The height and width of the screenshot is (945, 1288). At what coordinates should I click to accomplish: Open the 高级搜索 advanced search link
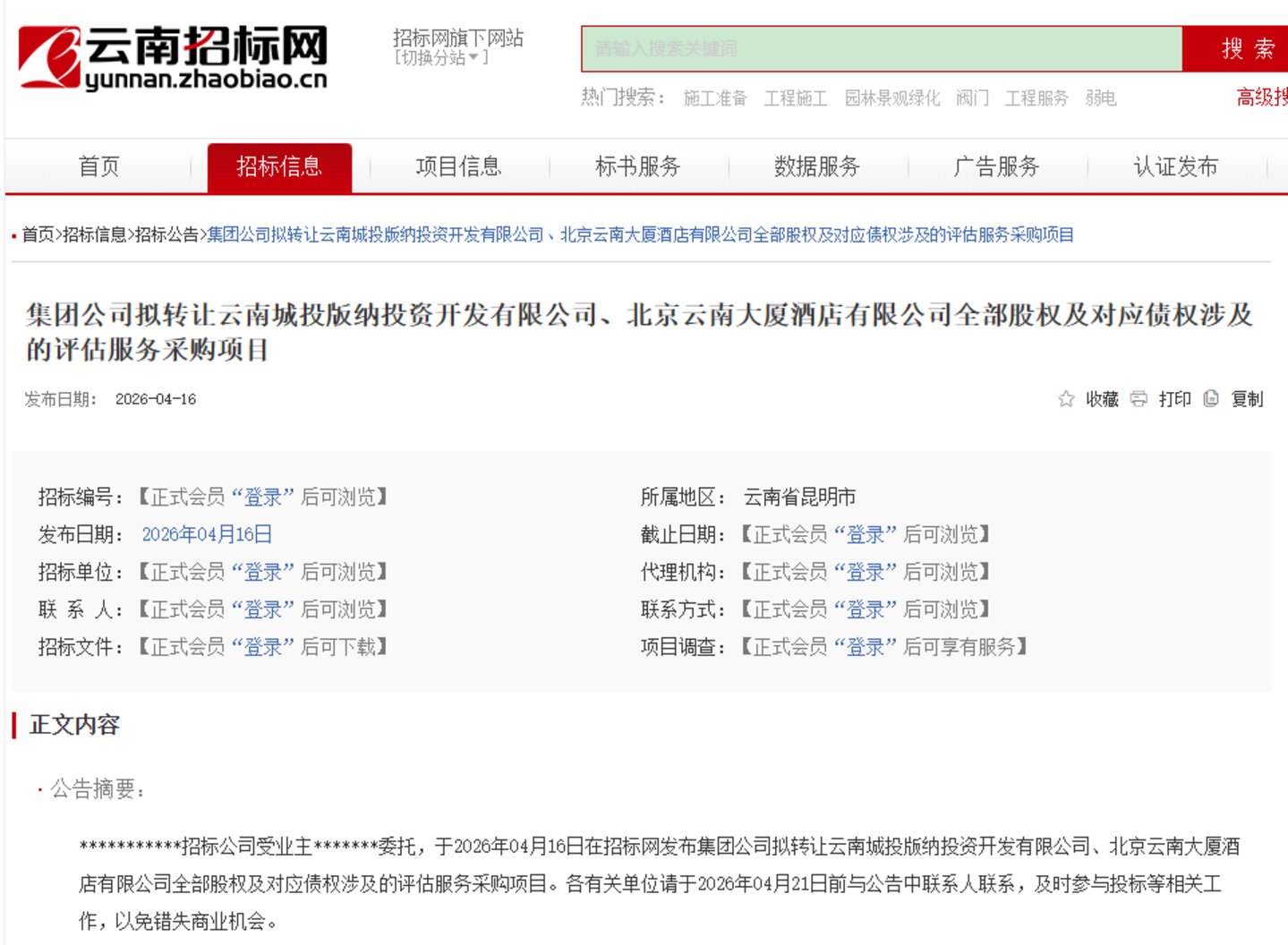[1262, 98]
